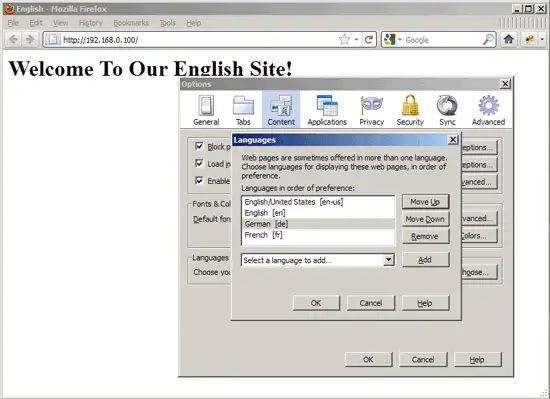Confirm Languages dialog with OK
Image resolution: width=550 pixels, height=399 pixels.
click(316, 303)
